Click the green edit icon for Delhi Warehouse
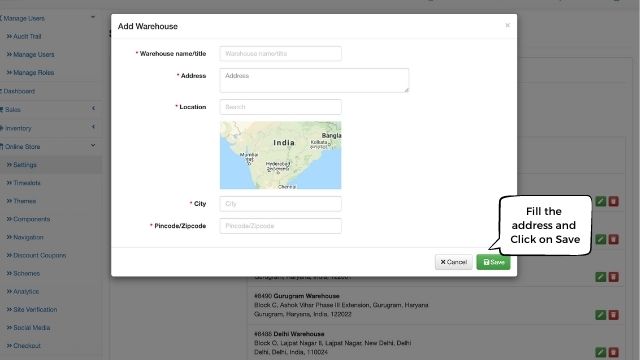 600,352
